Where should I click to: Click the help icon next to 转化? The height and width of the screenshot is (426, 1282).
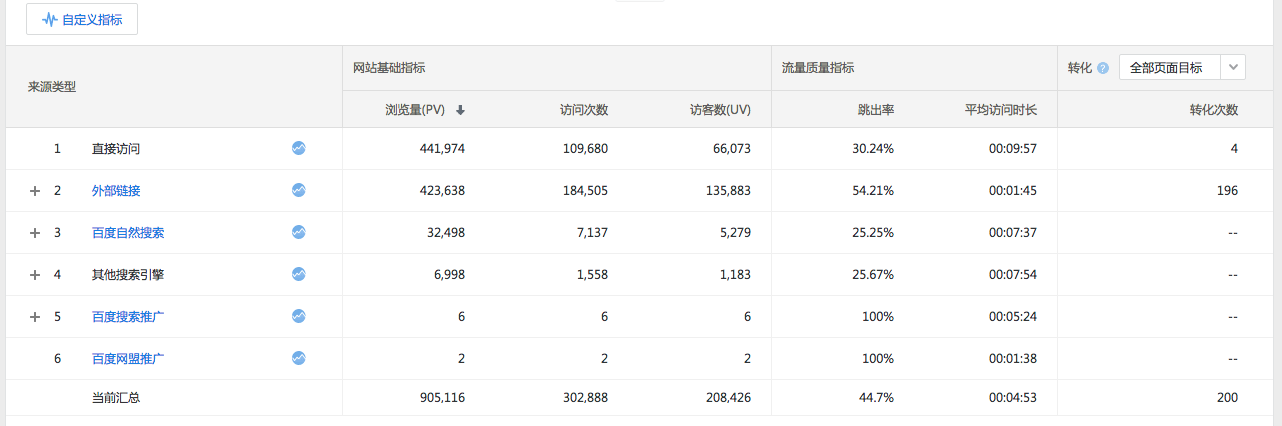pyautogui.click(x=1103, y=68)
